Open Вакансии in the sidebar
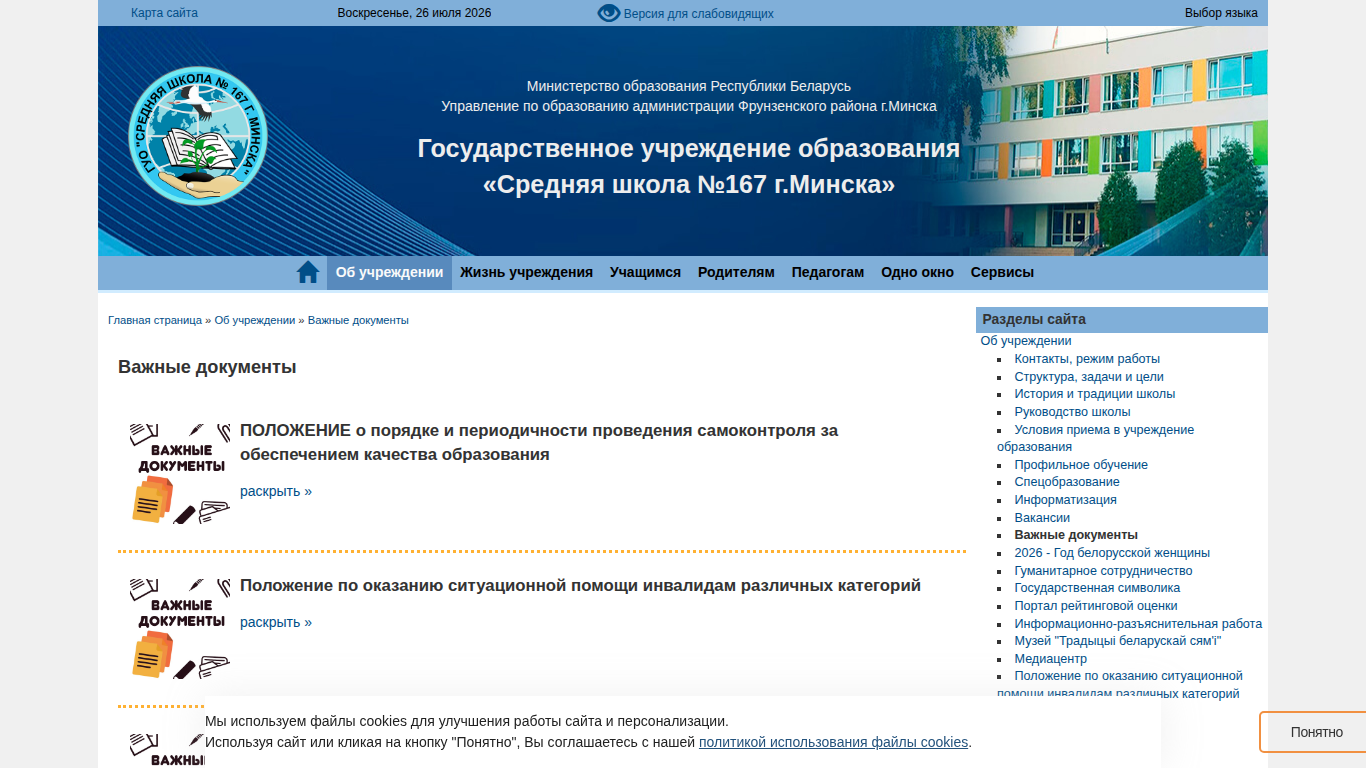Screen dimensions: 1366x768 (1042, 518)
